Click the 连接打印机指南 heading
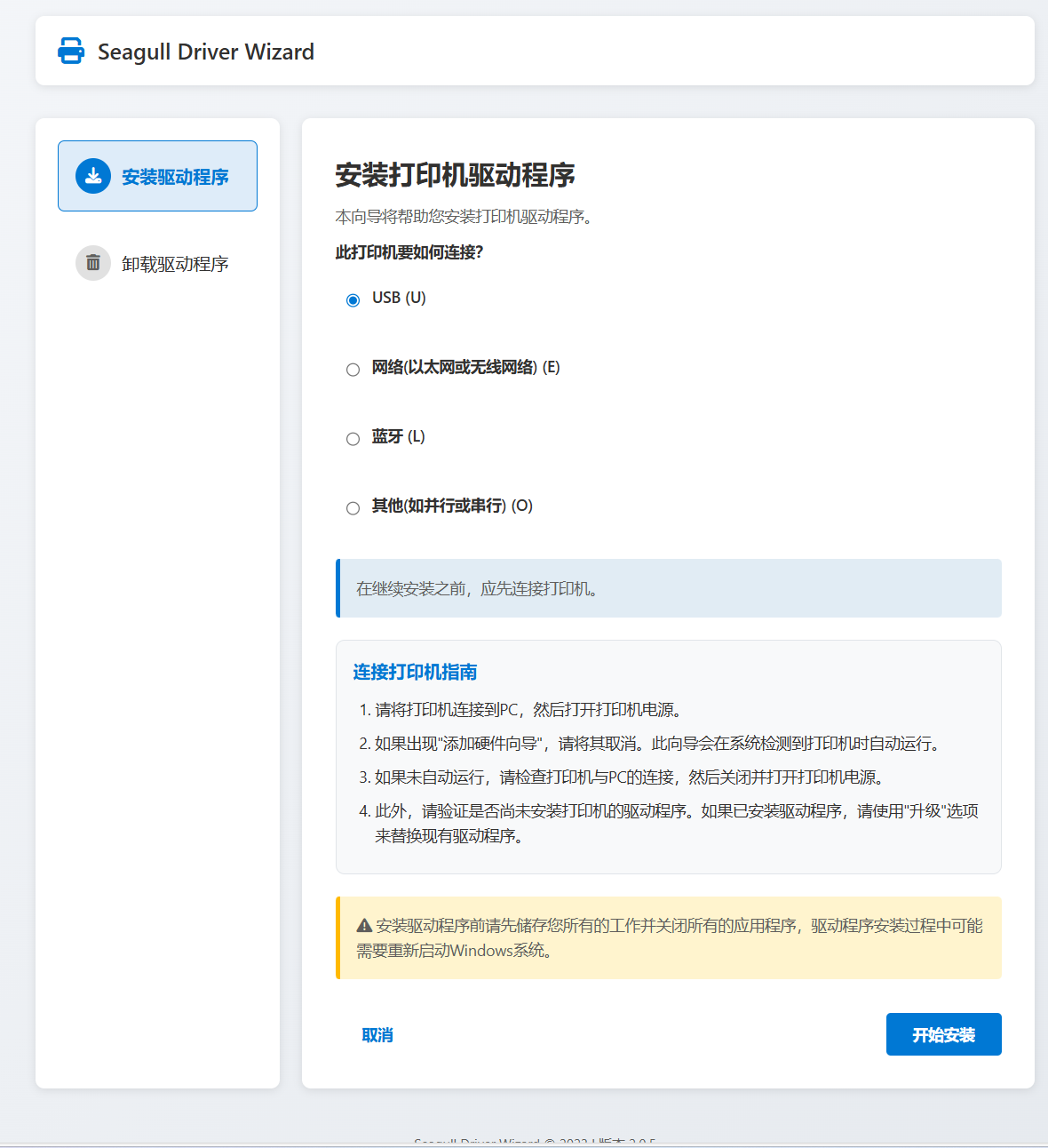The width and height of the screenshot is (1048, 1148). tap(415, 672)
